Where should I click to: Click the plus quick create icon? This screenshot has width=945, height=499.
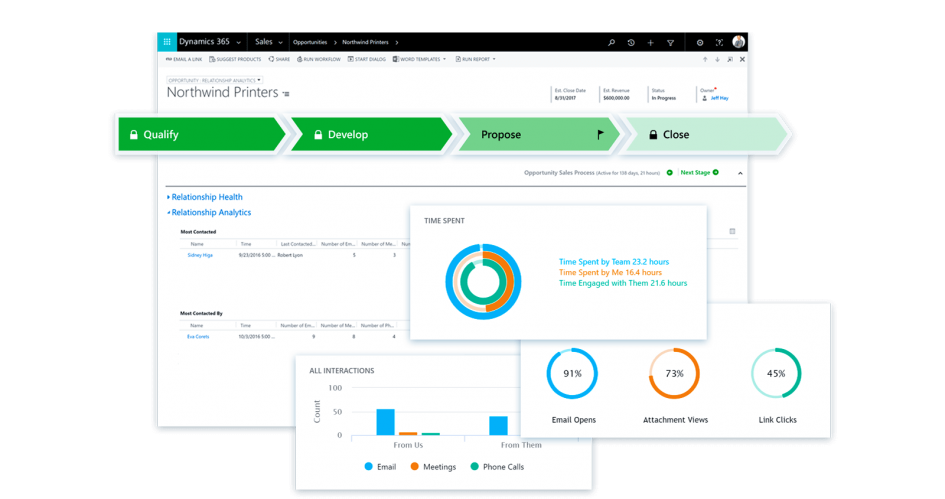[650, 43]
